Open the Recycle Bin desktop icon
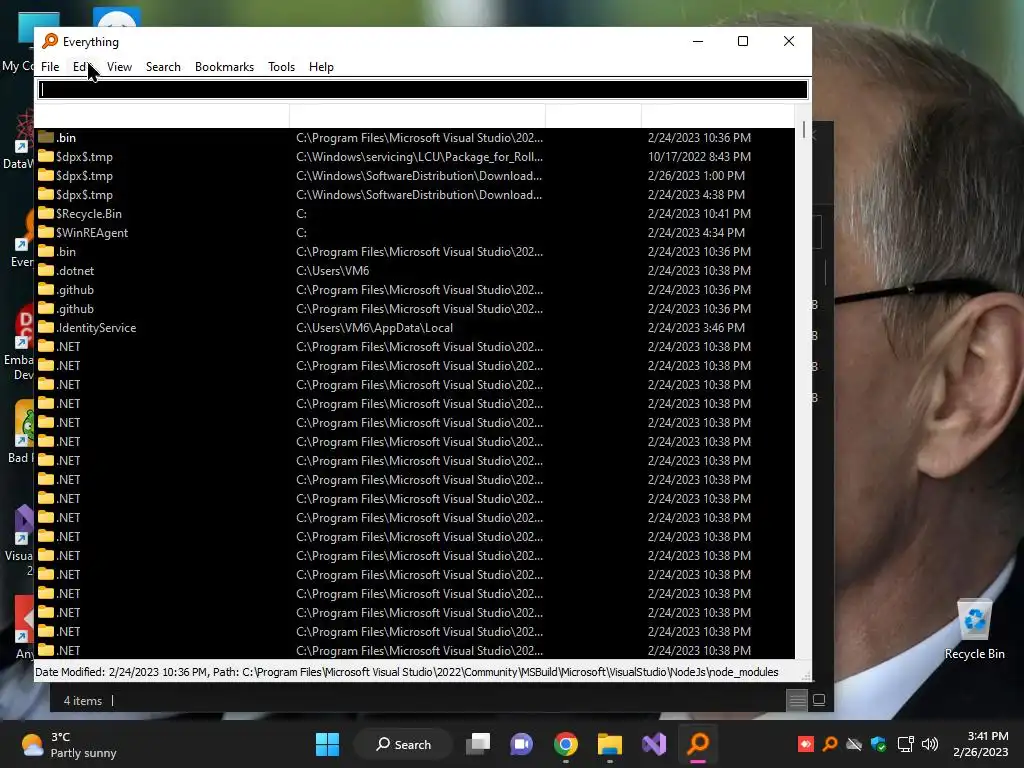The width and height of the screenshot is (1024, 768). point(974,630)
